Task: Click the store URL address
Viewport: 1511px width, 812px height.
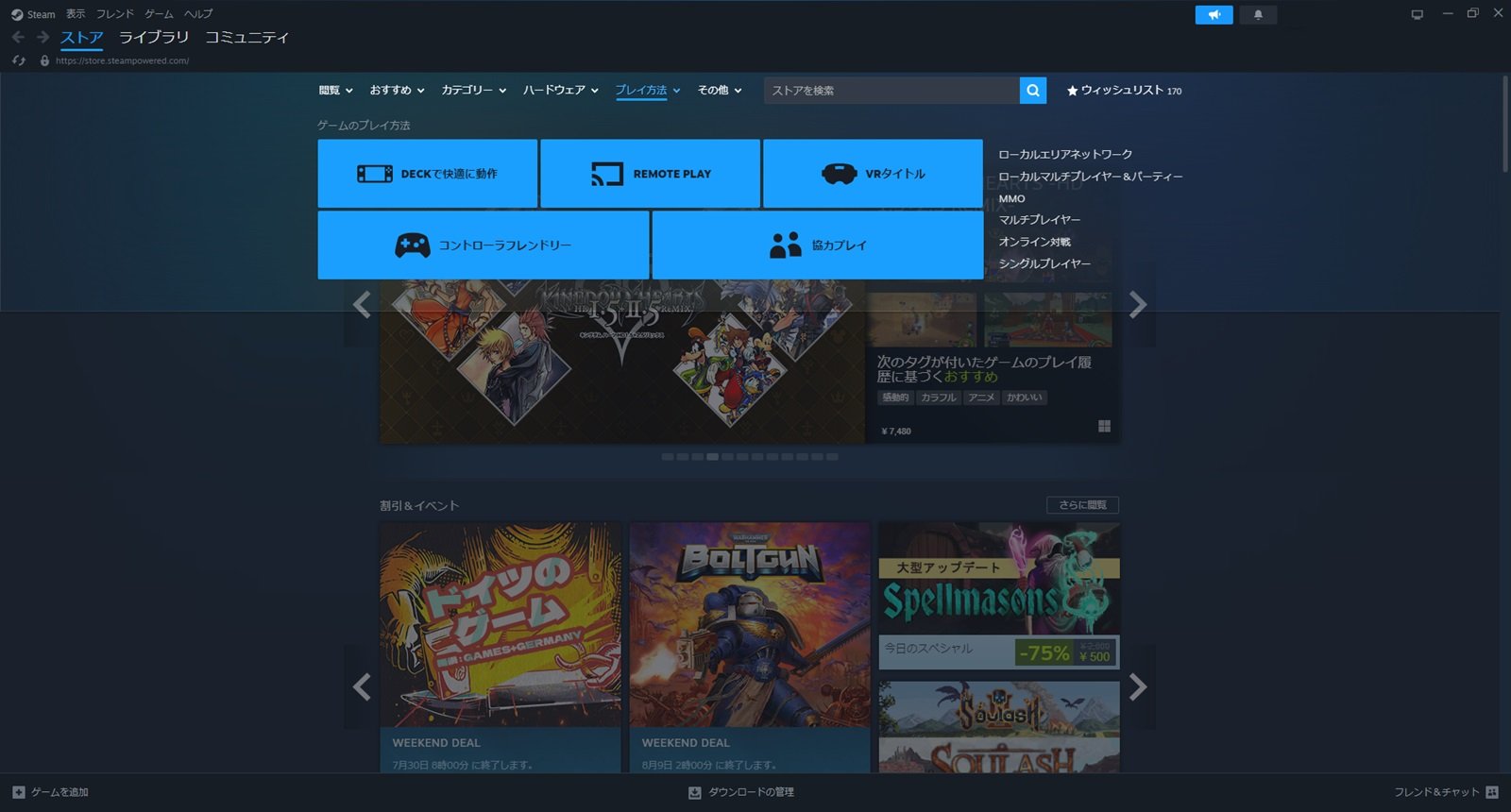Action: [122, 60]
